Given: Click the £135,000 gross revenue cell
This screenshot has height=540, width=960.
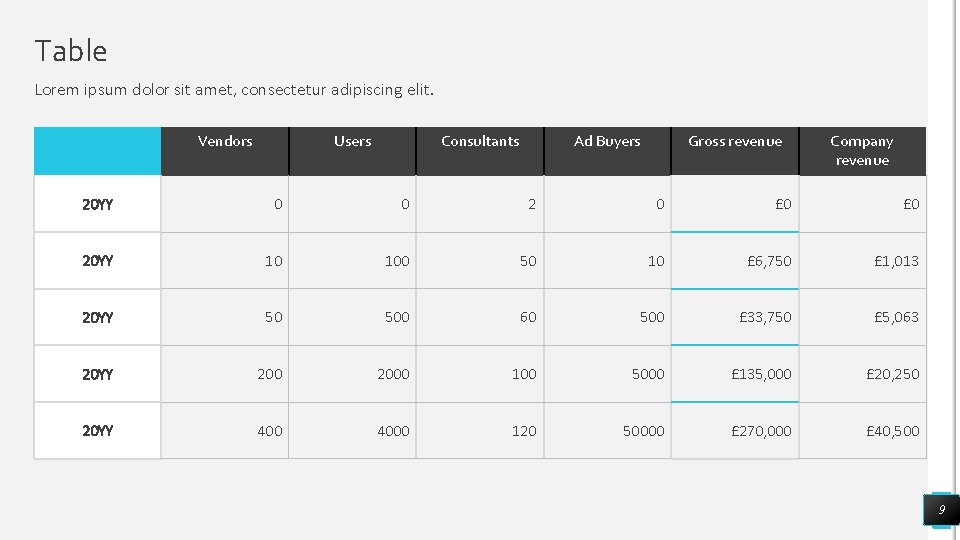Looking at the screenshot, I should point(761,374).
